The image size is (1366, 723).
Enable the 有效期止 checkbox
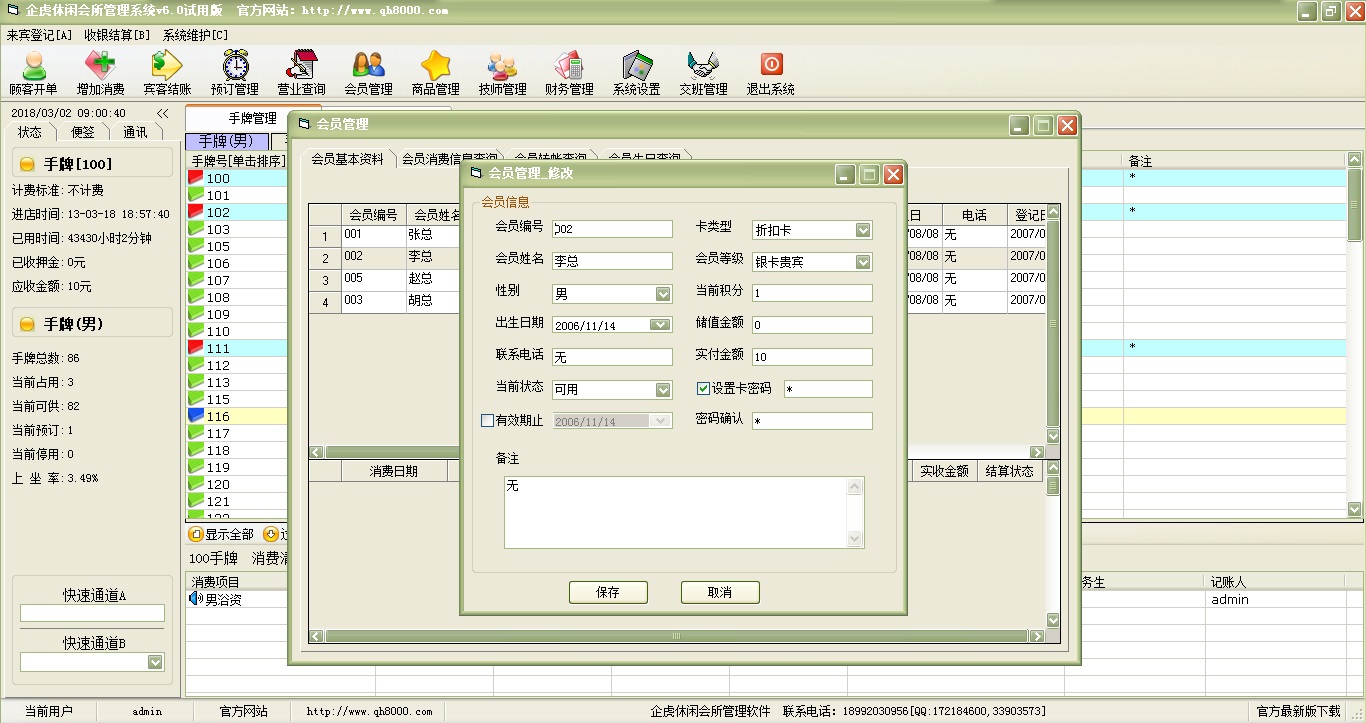point(488,421)
